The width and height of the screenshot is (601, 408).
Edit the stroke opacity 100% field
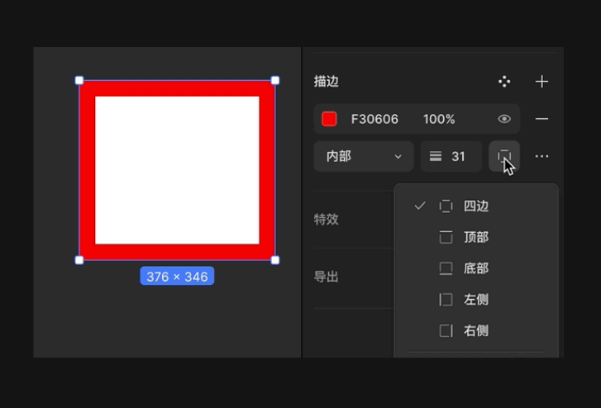[x=439, y=119]
